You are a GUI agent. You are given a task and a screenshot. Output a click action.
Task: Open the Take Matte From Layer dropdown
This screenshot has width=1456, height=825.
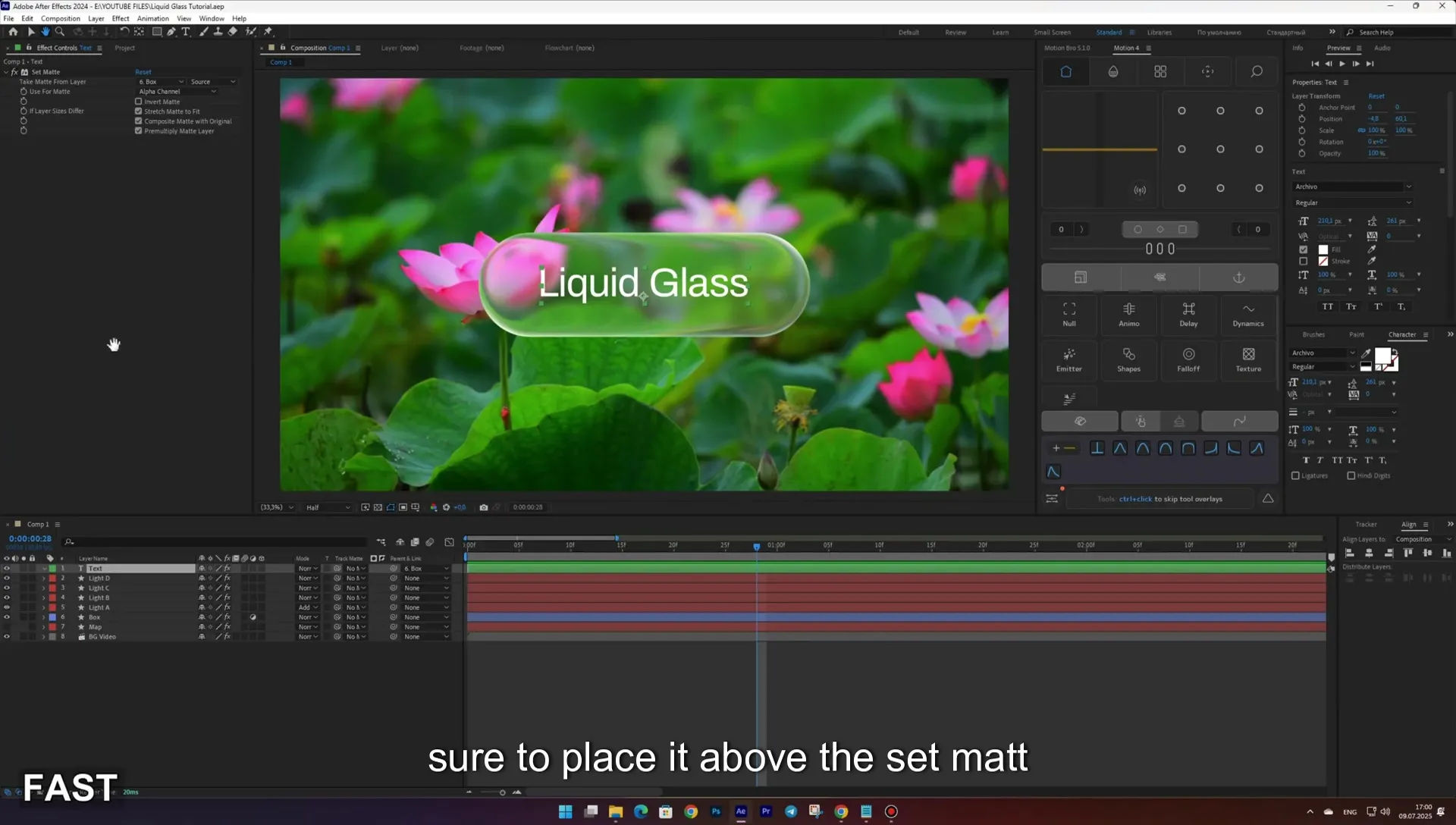click(x=161, y=82)
